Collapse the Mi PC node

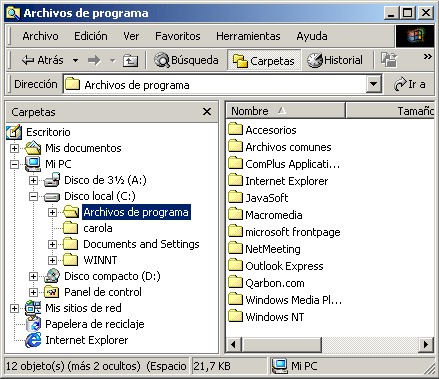(14, 164)
